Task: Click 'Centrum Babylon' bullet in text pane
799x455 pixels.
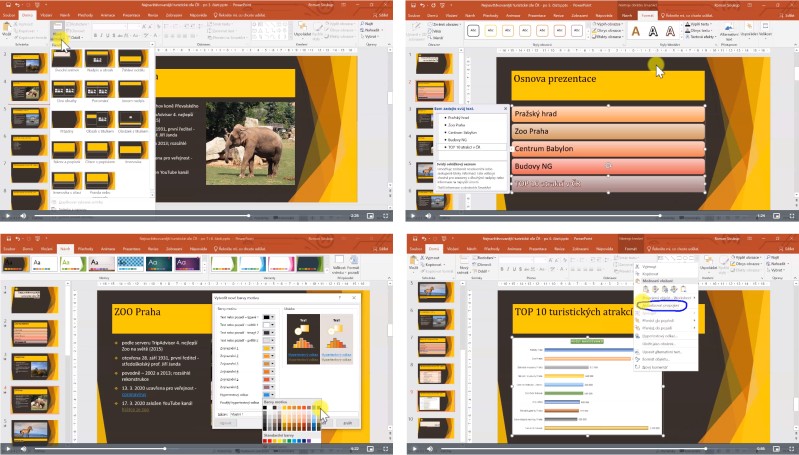Action: [x=462, y=132]
